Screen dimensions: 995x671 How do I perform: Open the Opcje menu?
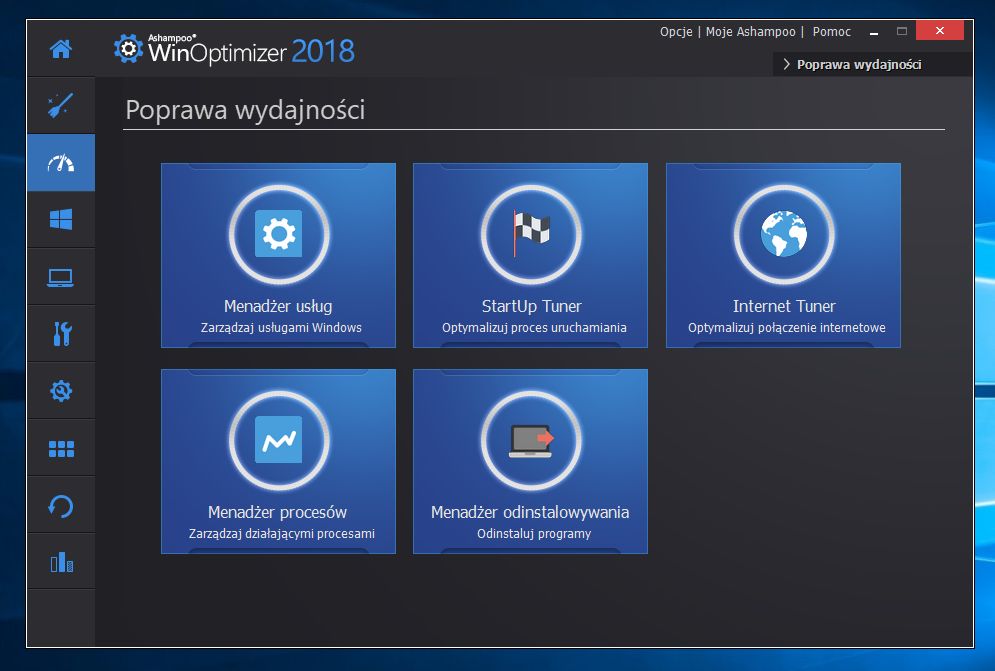(676, 32)
